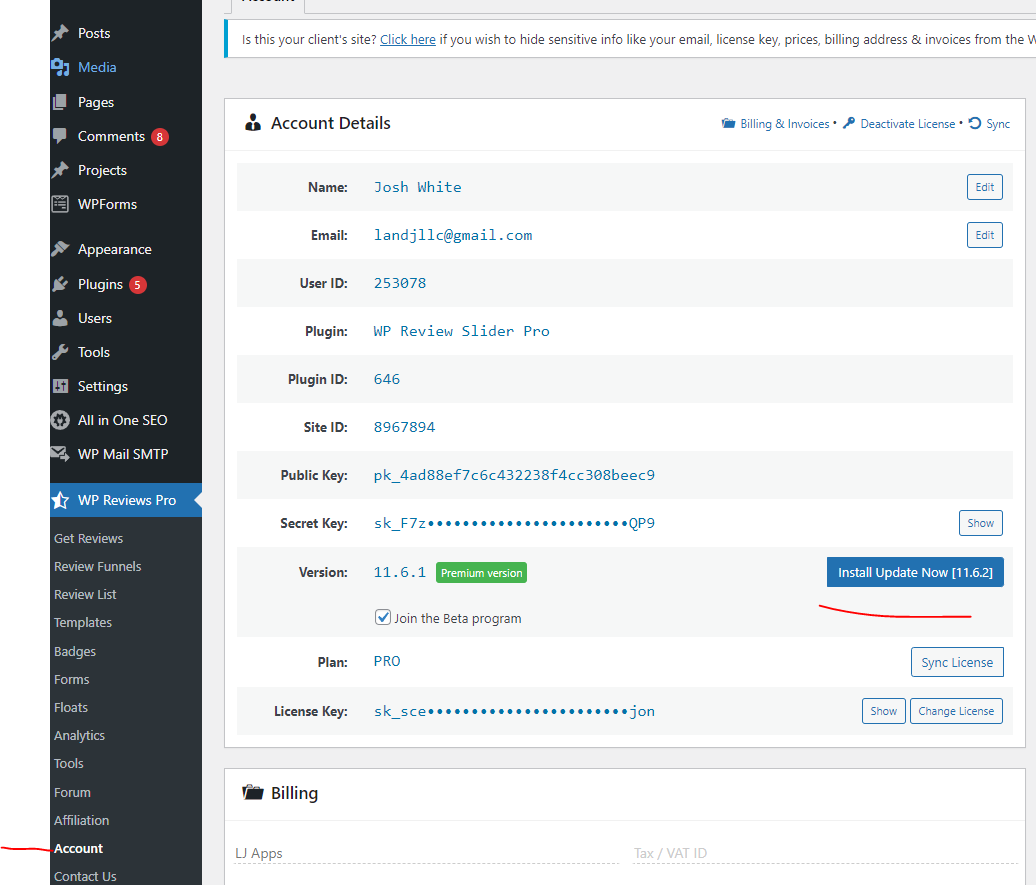Viewport: 1036px width, 885px height.
Task: Click the Change License button
Action: coord(956,711)
